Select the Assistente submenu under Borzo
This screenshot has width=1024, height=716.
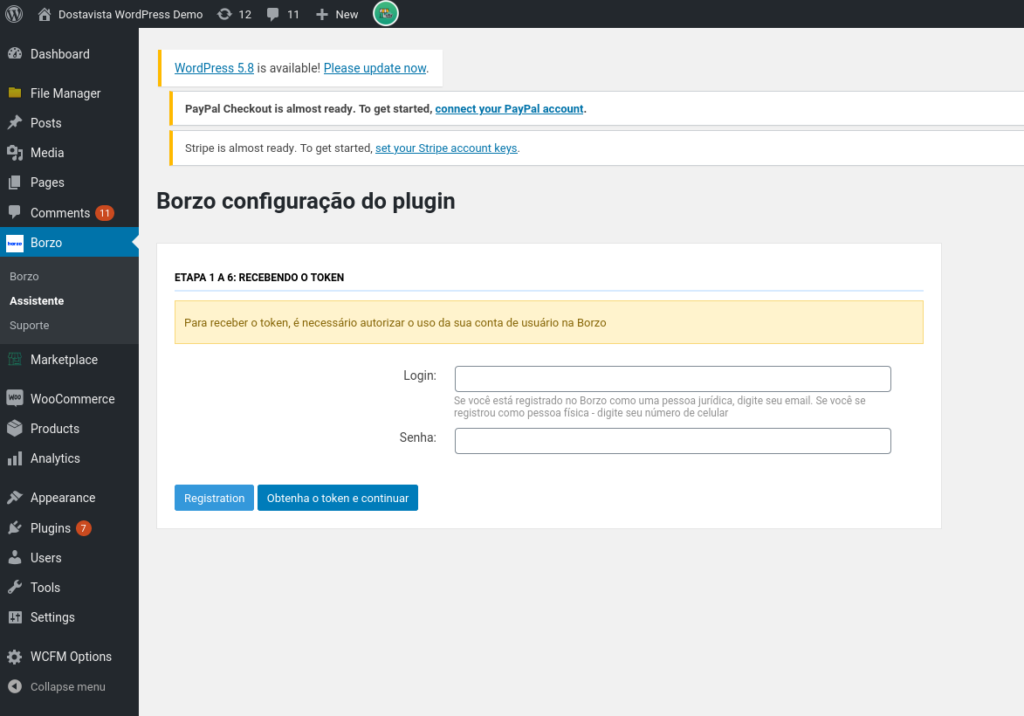36,300
